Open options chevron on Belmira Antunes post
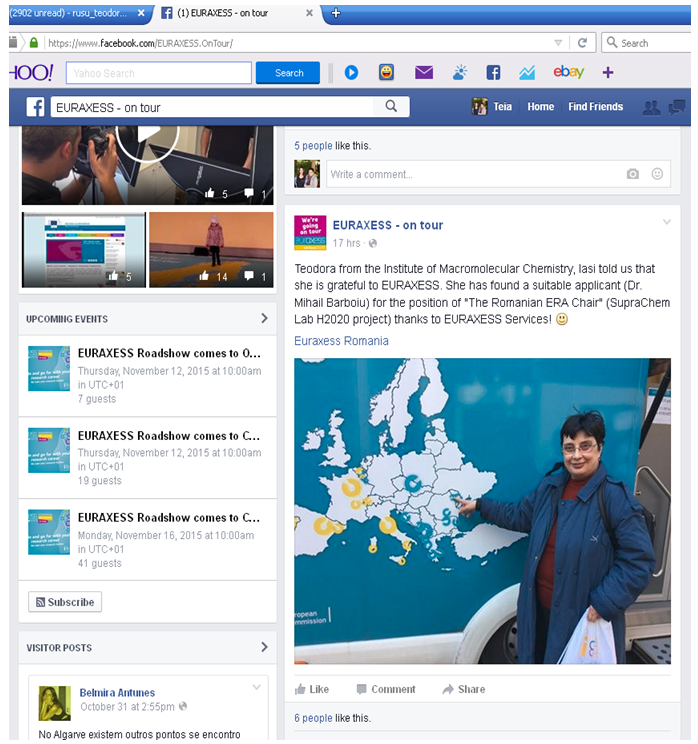Image resolution: width=698 pixels, height=744 pixels. [x=256, y=687]
